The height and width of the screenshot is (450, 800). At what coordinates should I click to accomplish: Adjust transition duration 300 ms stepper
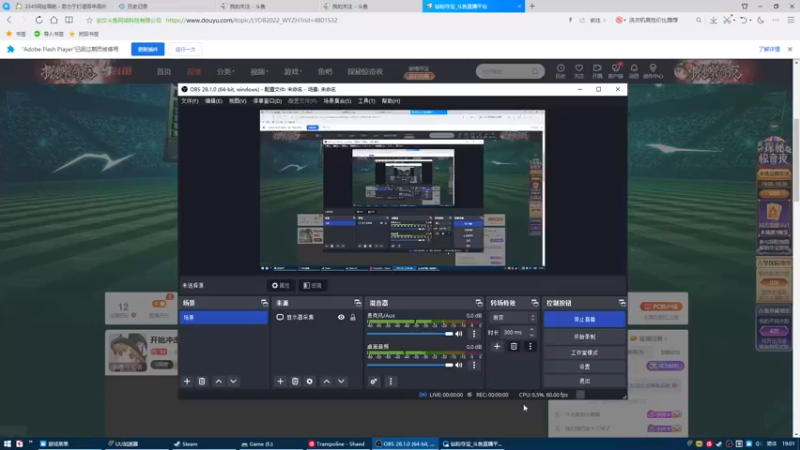coord(532,332)
